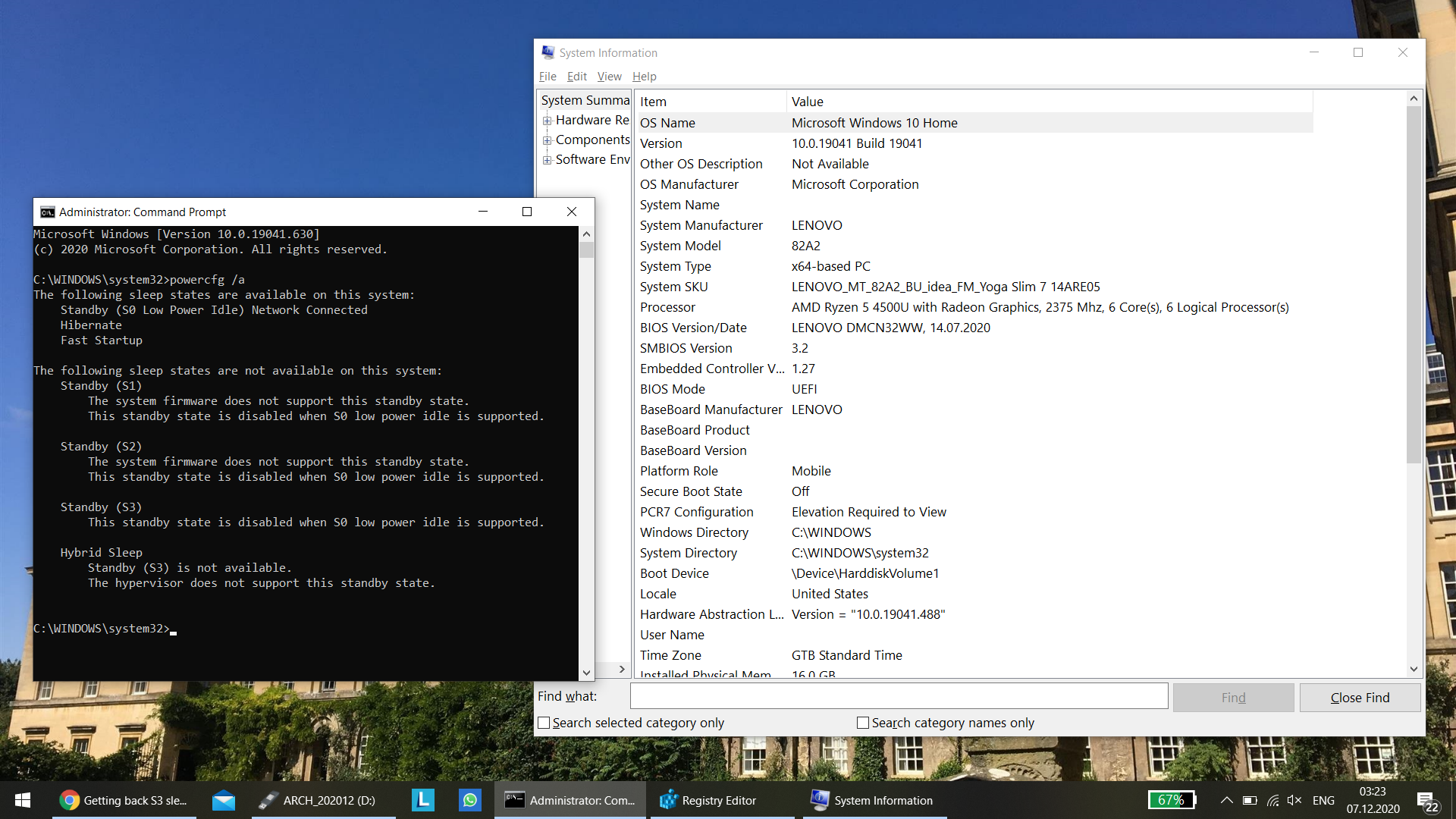Open the Wi-Fi network tray icon
This screenshot has width=1456, height=819.
point(1273,800)
